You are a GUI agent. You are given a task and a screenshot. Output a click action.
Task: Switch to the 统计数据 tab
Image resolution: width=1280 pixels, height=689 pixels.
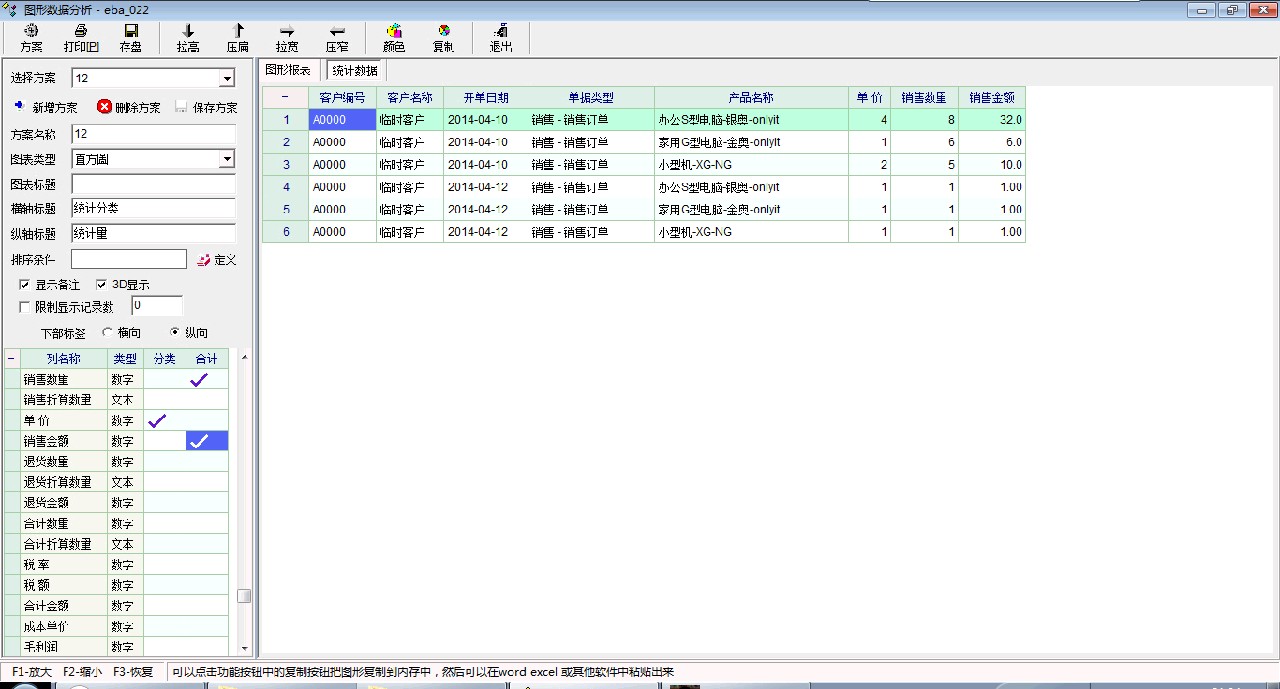[355, 70]
